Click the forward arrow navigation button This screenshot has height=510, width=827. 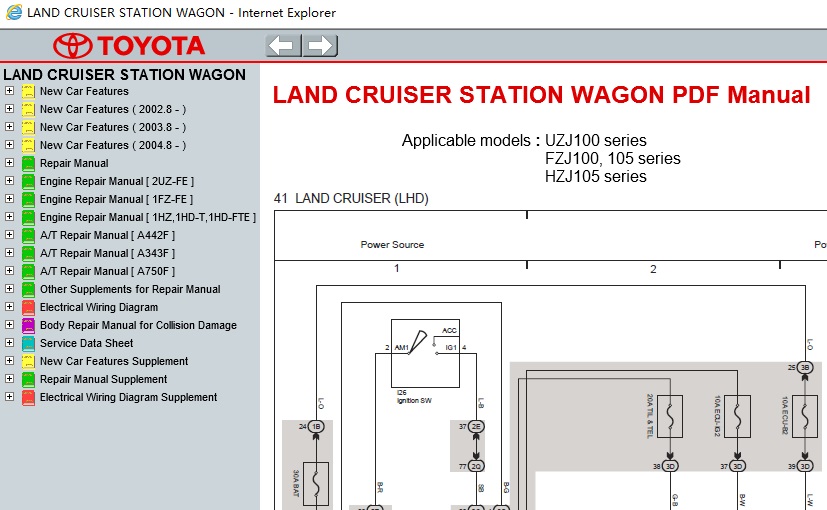point(321,46)
